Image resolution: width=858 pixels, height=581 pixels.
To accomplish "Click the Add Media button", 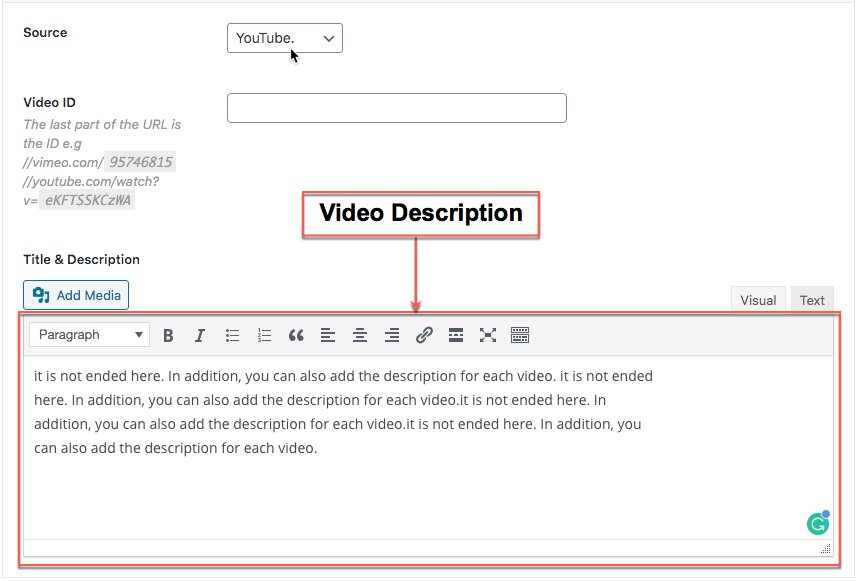I will (x=76, y=295).
